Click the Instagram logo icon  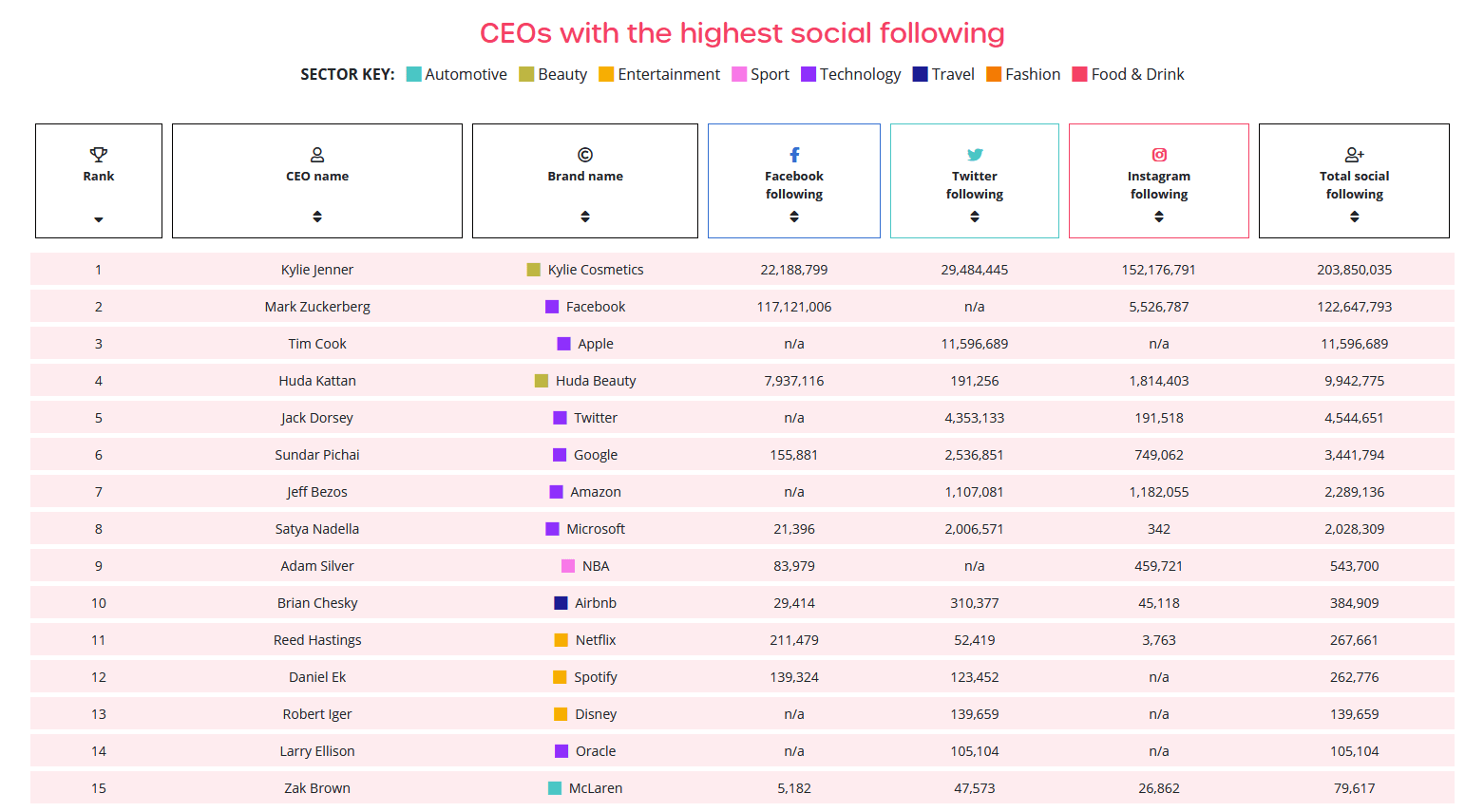tap(1159, 154)
